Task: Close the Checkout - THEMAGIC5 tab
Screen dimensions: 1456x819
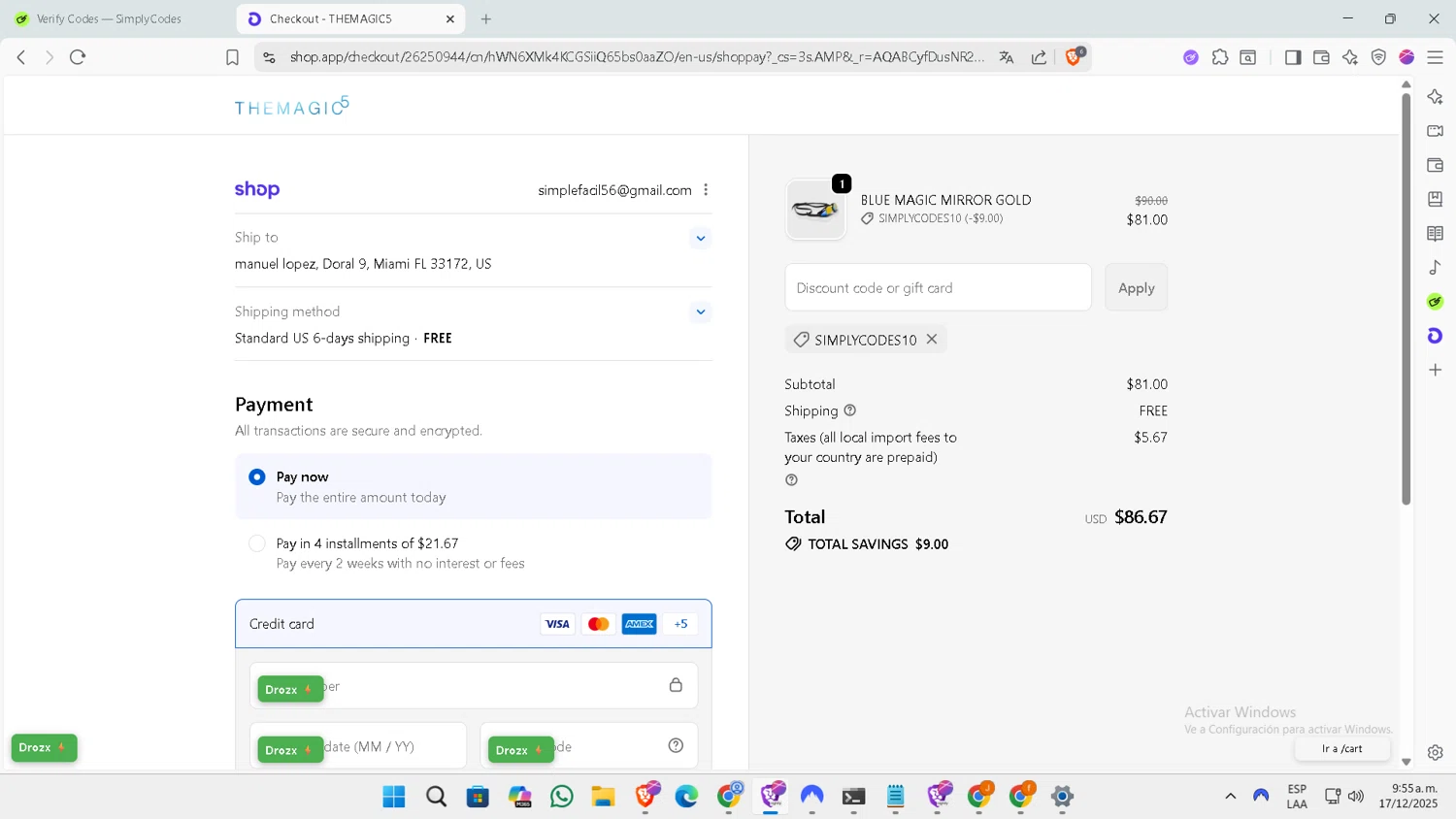Action: (x=450, y=18)
